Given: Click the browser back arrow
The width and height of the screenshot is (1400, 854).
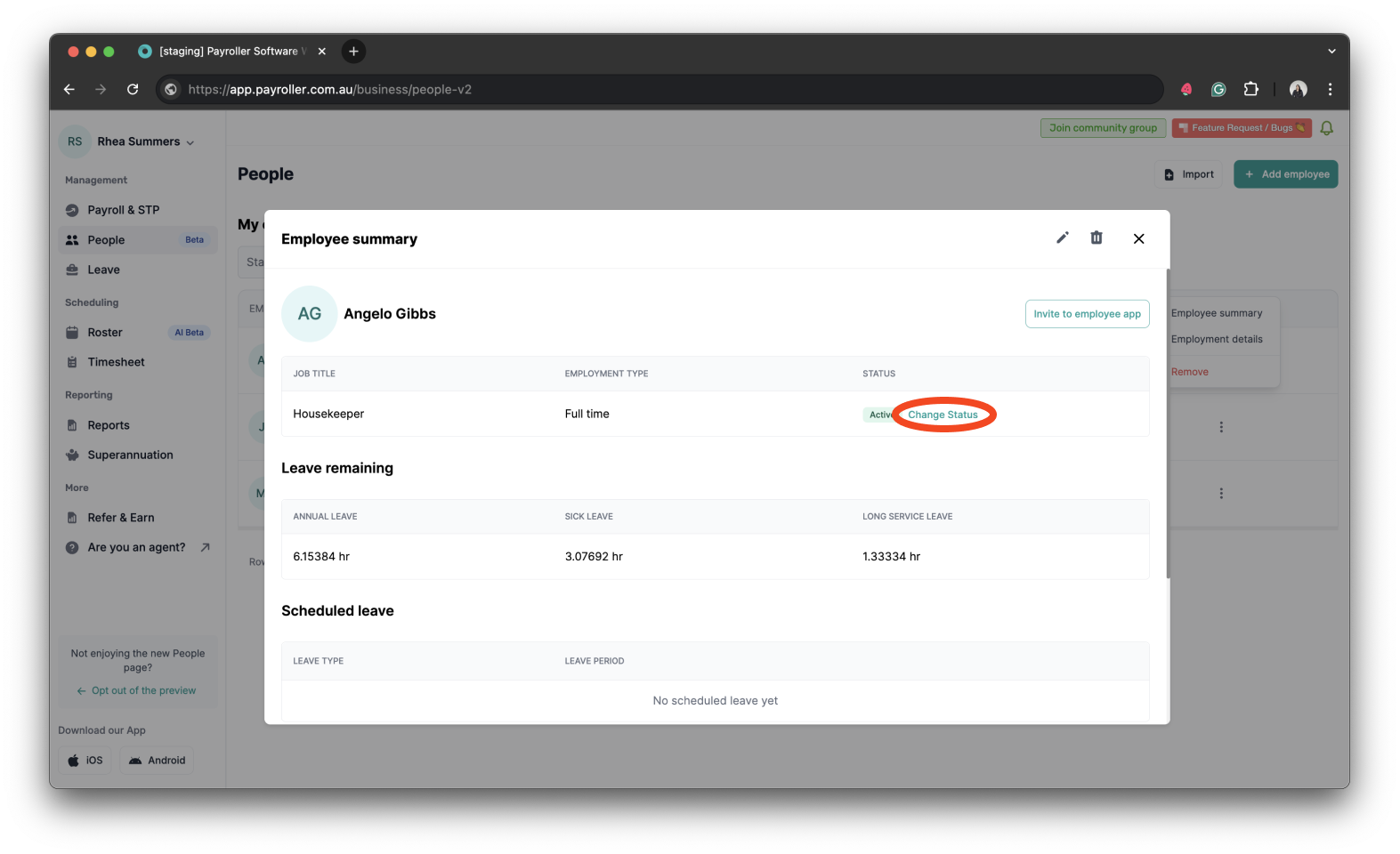Looking at the screenshot, I should click(x=69, y=89).
